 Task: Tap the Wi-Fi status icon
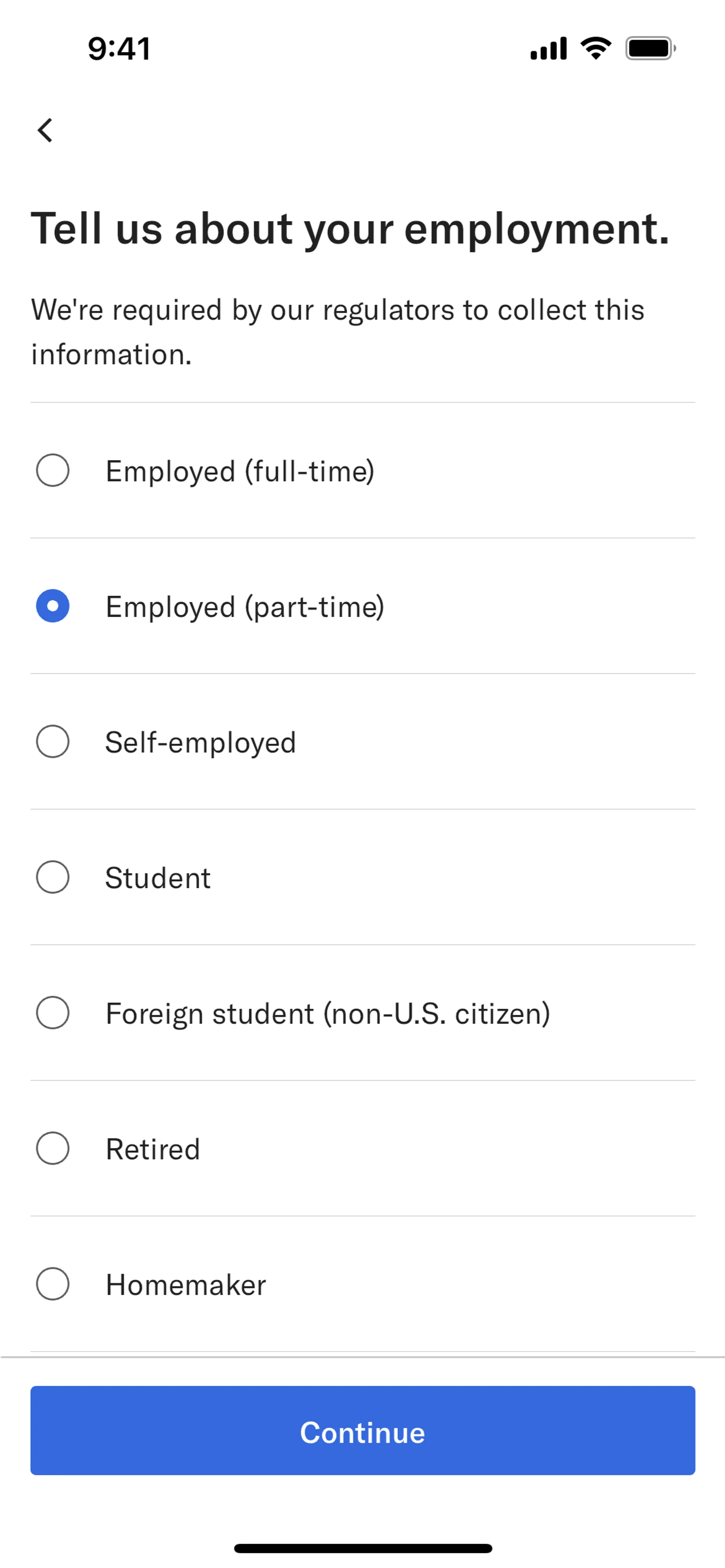(x=596, y=48)
